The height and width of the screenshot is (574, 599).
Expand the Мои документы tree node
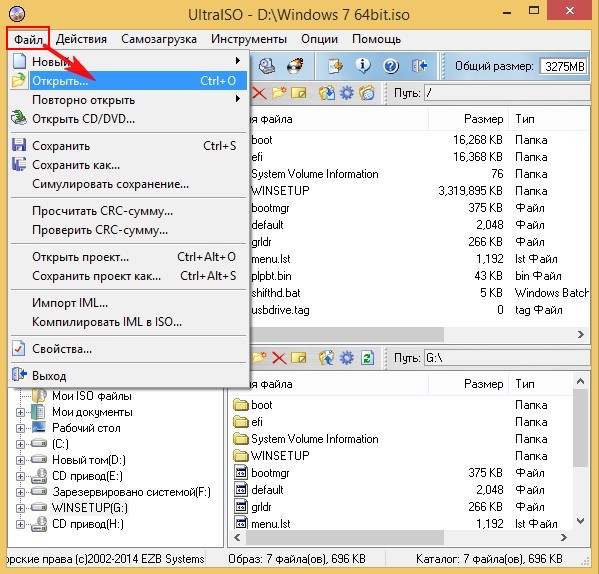click(20, 412)
